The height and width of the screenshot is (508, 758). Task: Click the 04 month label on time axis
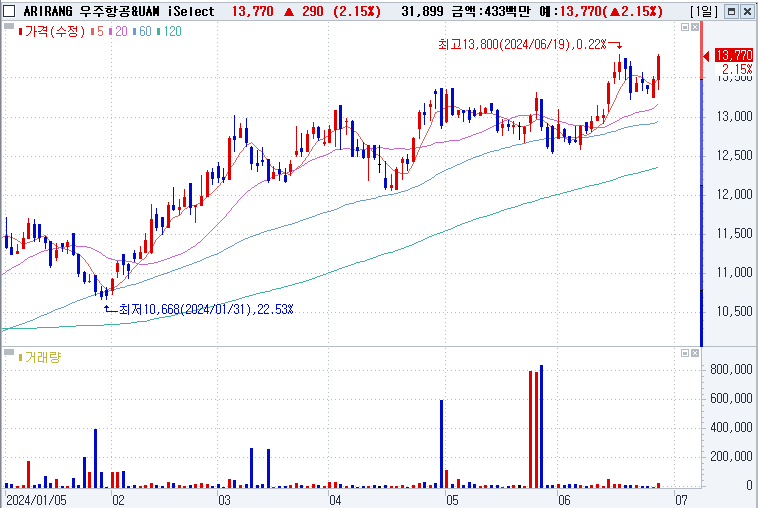335,500
